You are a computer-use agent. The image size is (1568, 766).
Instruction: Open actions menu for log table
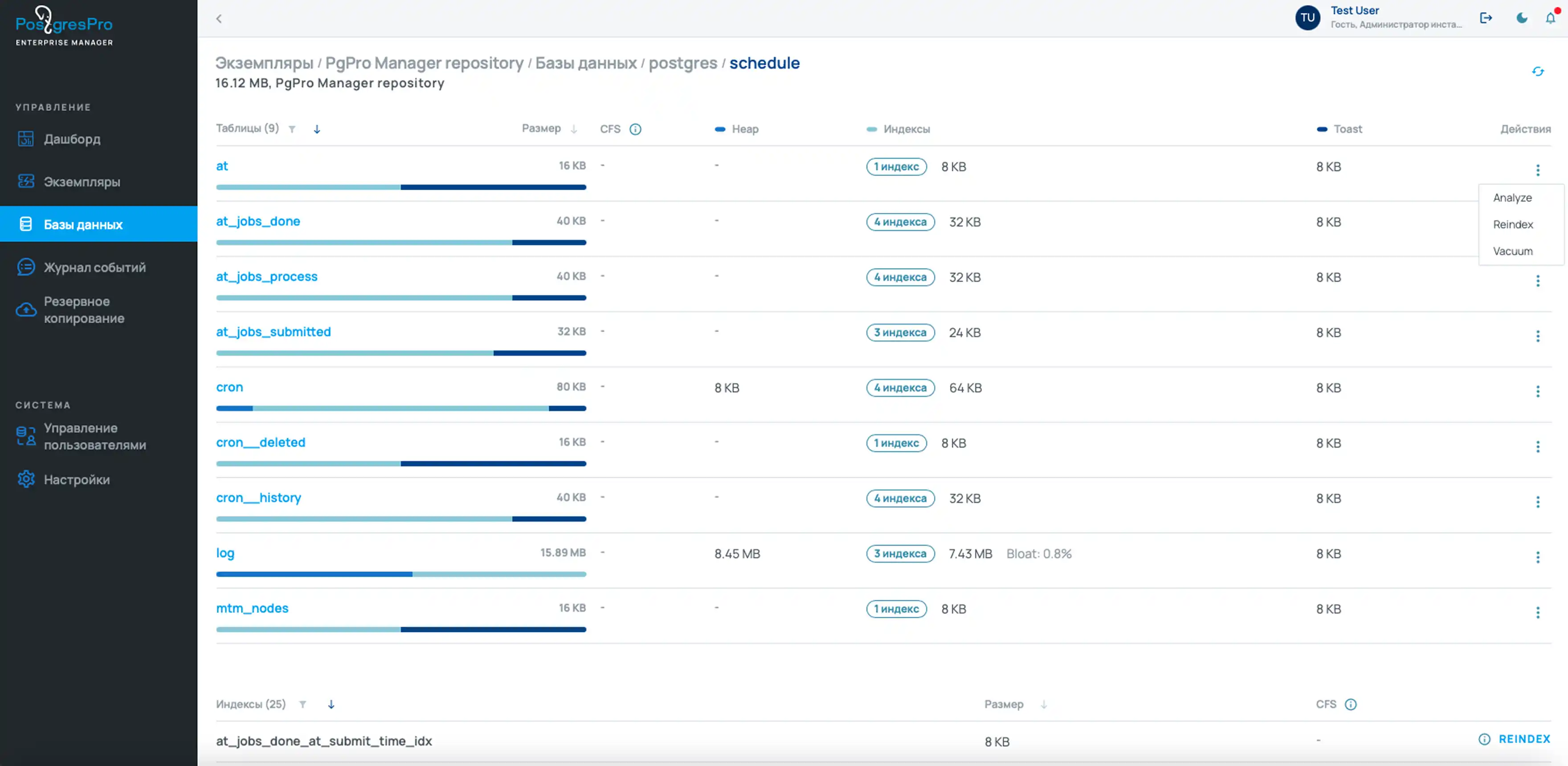[1538, 557]
